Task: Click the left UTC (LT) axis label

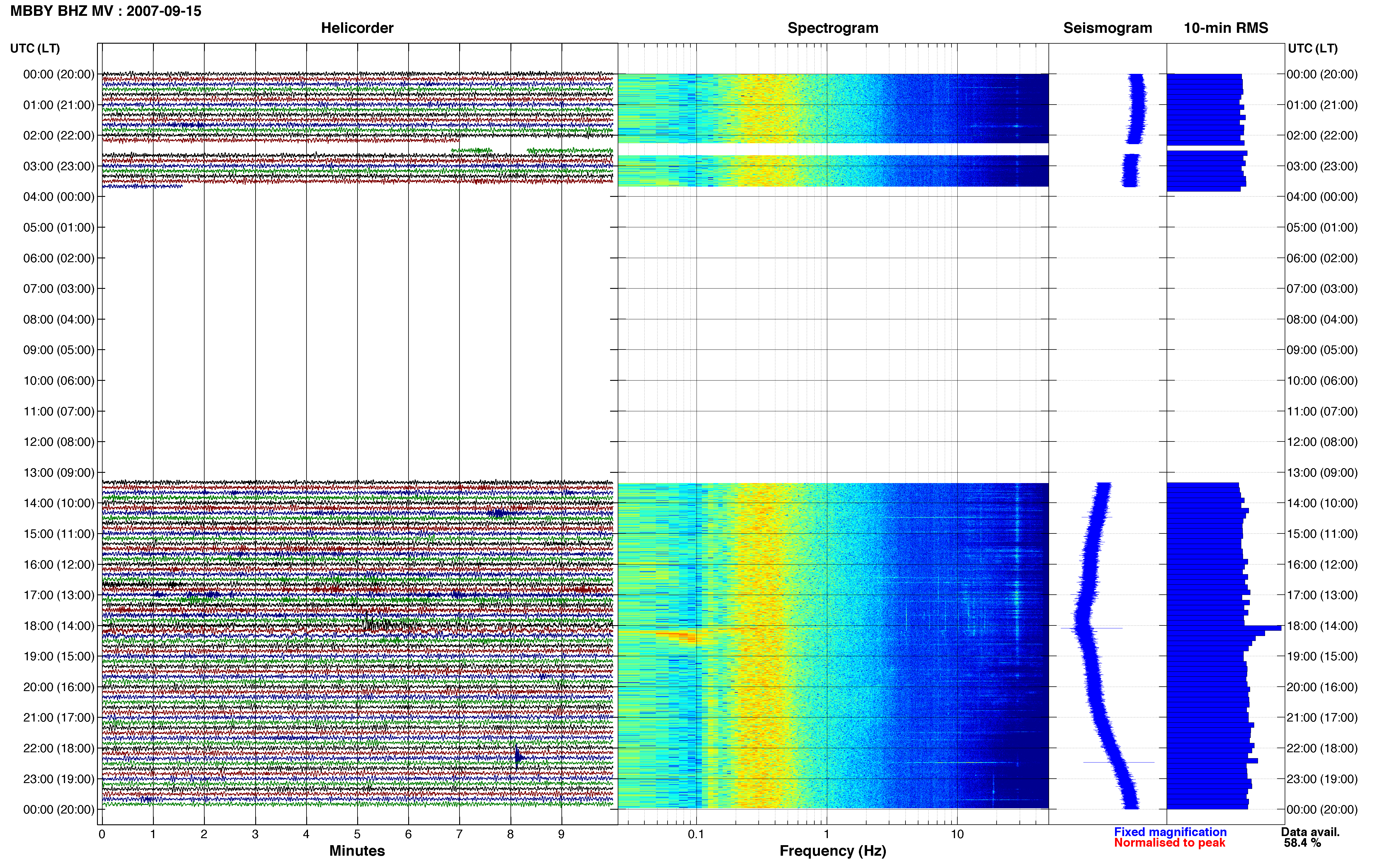Action: [x=35, y=48]
